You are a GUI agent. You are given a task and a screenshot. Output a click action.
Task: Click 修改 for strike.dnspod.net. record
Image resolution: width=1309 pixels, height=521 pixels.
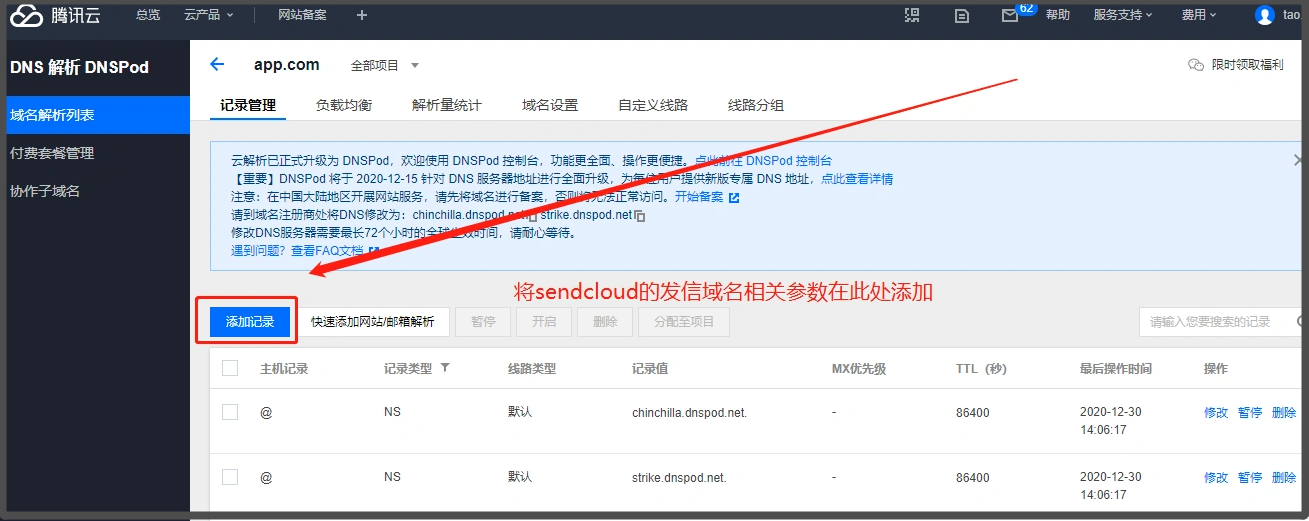click(1216, 477)
